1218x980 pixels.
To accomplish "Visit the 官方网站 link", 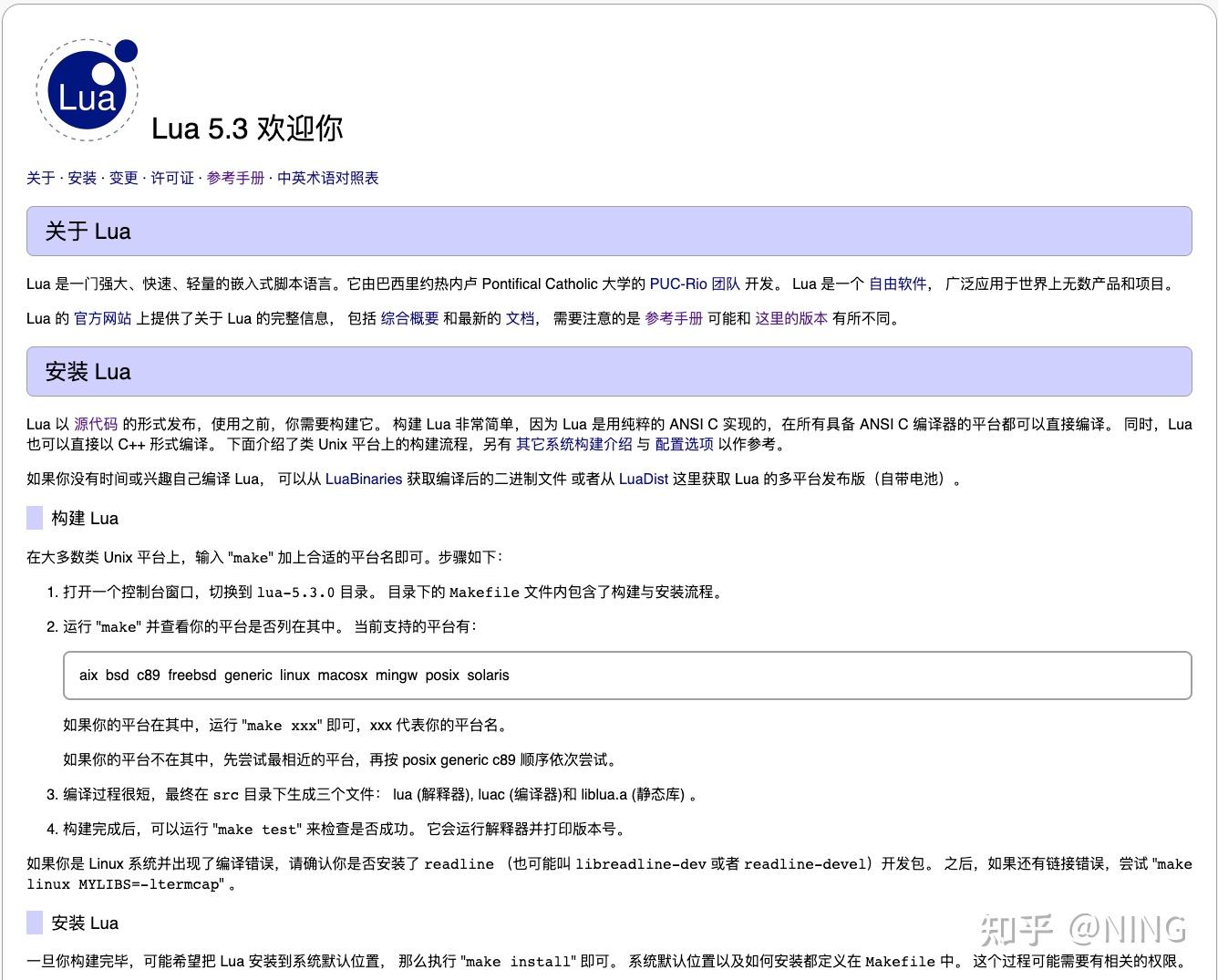I will click(103, 318).
